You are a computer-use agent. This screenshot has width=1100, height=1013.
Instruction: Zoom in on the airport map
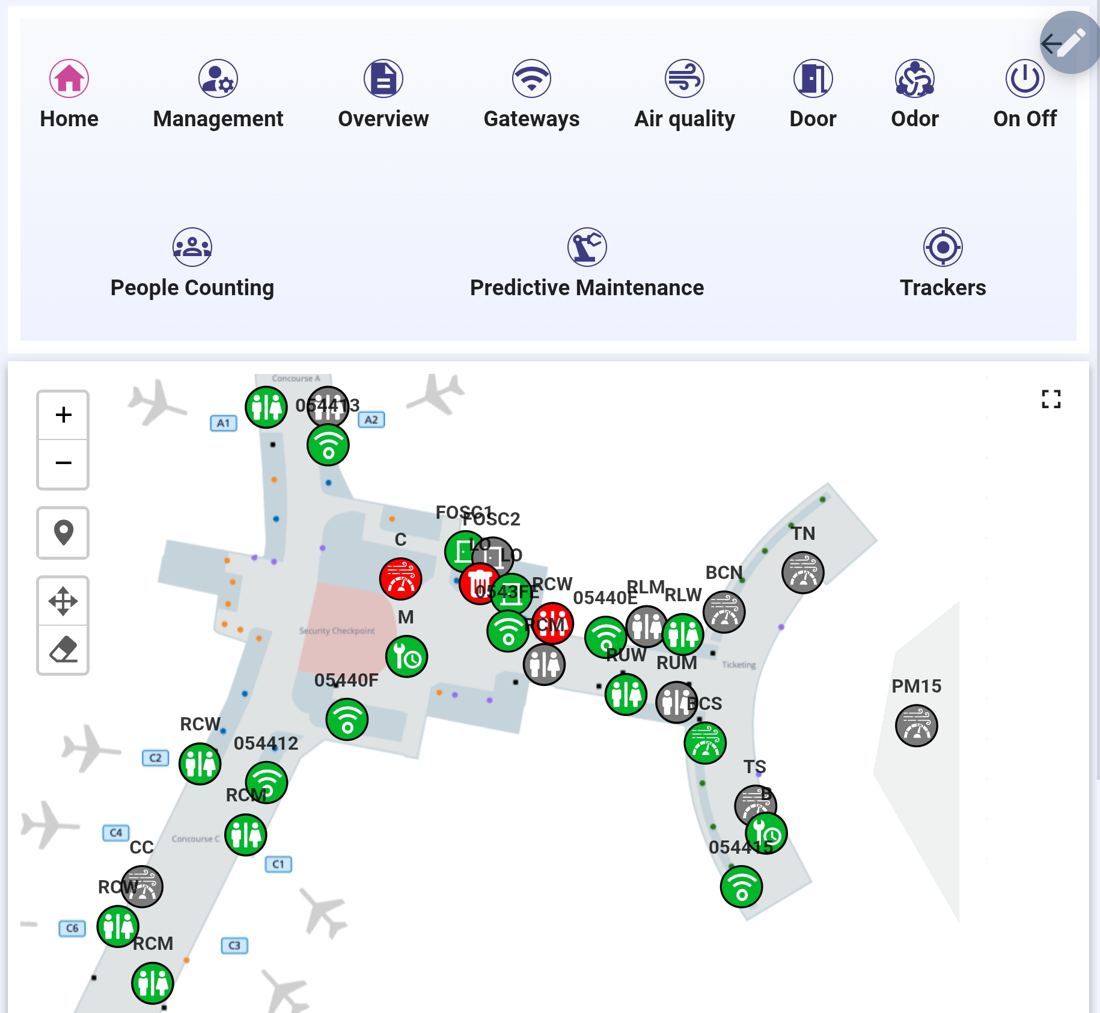(x=63, y=415)
